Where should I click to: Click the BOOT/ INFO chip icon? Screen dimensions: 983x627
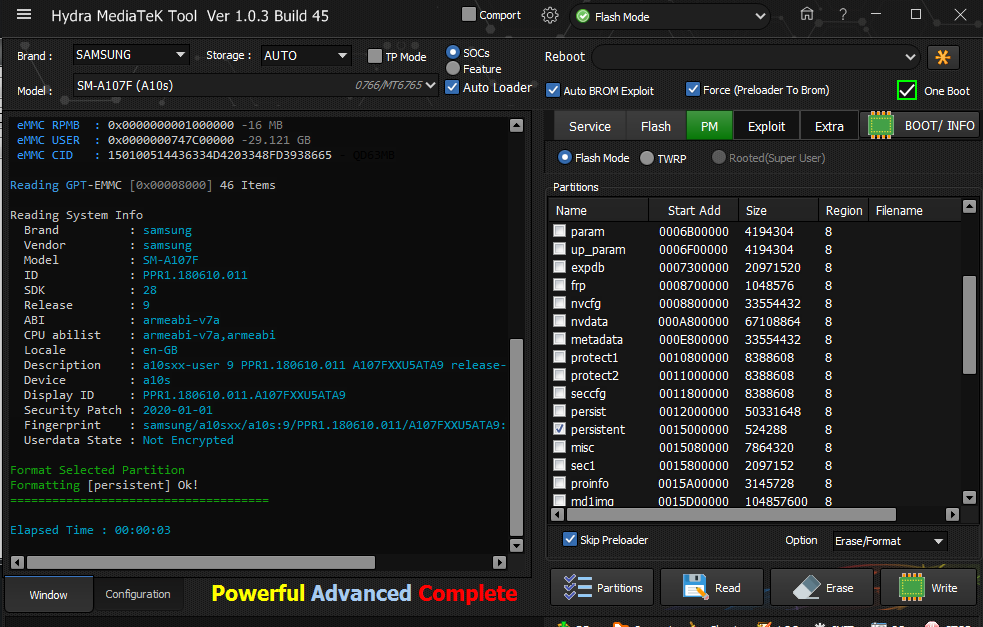tap(880, 125)
